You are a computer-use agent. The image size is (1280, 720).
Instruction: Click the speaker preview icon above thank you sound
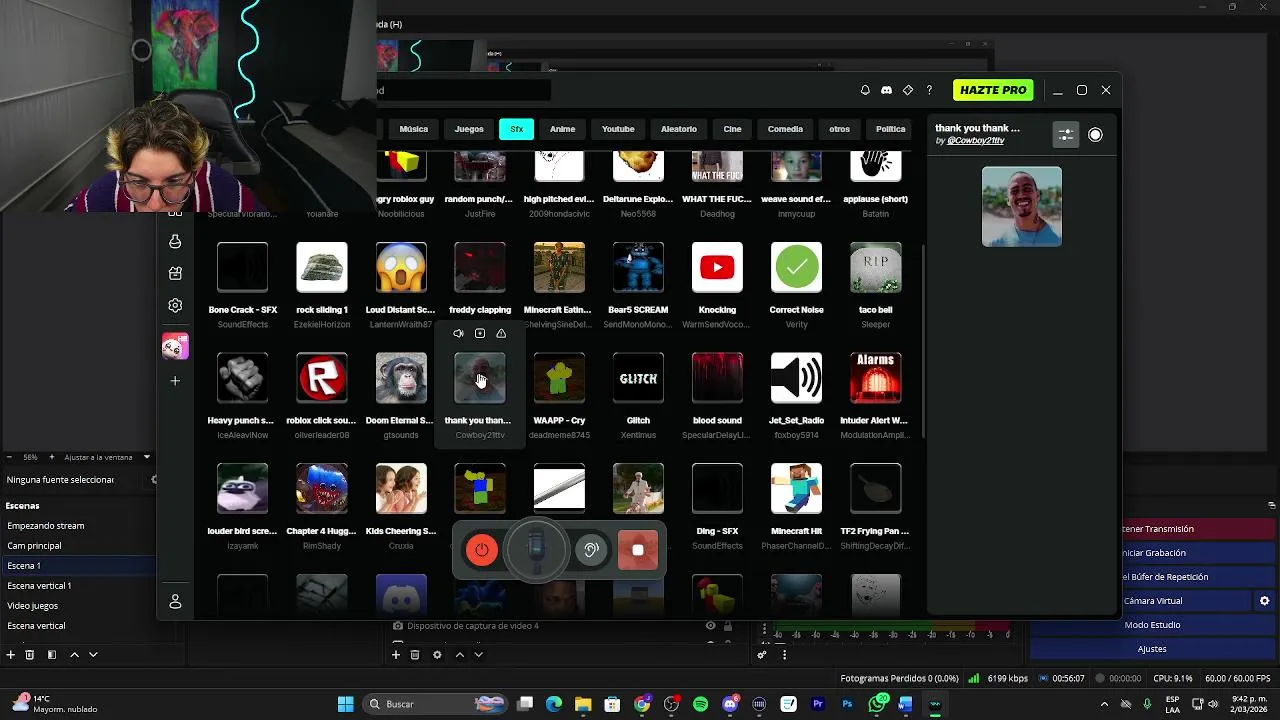pos(458,334)
